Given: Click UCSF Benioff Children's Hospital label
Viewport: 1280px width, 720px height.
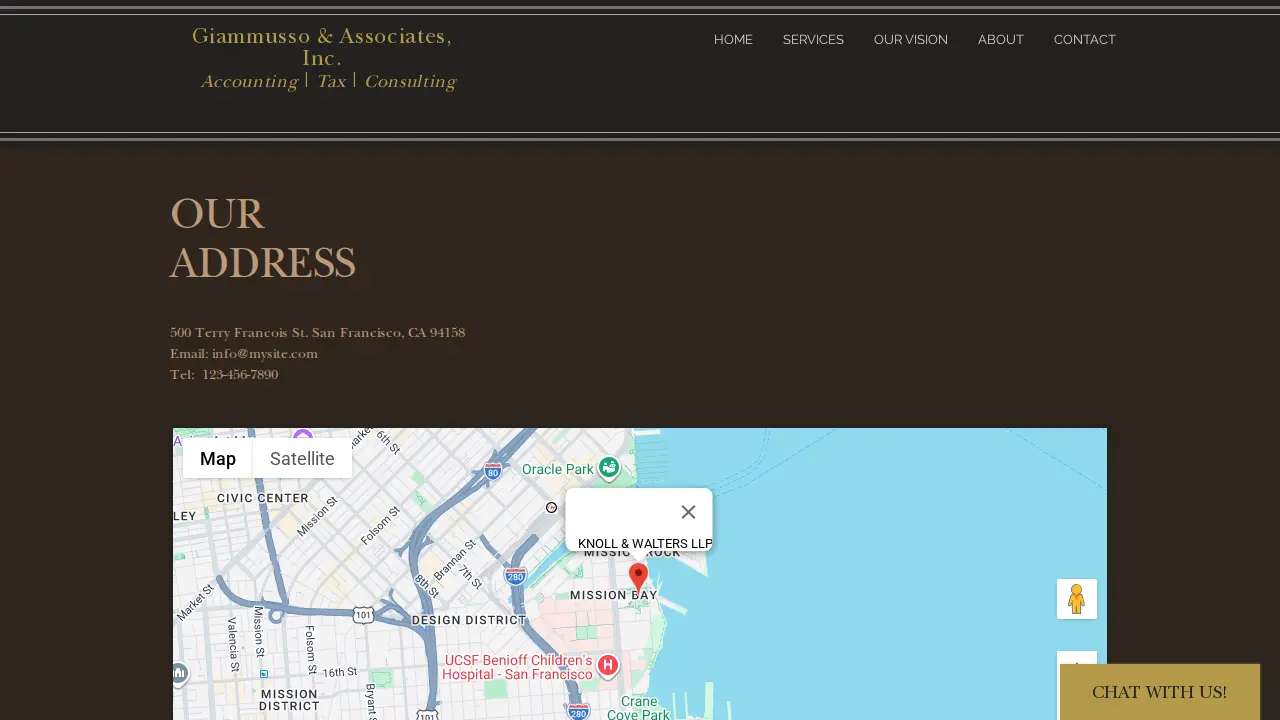Looking at the screenshot, I should [519, 667].
